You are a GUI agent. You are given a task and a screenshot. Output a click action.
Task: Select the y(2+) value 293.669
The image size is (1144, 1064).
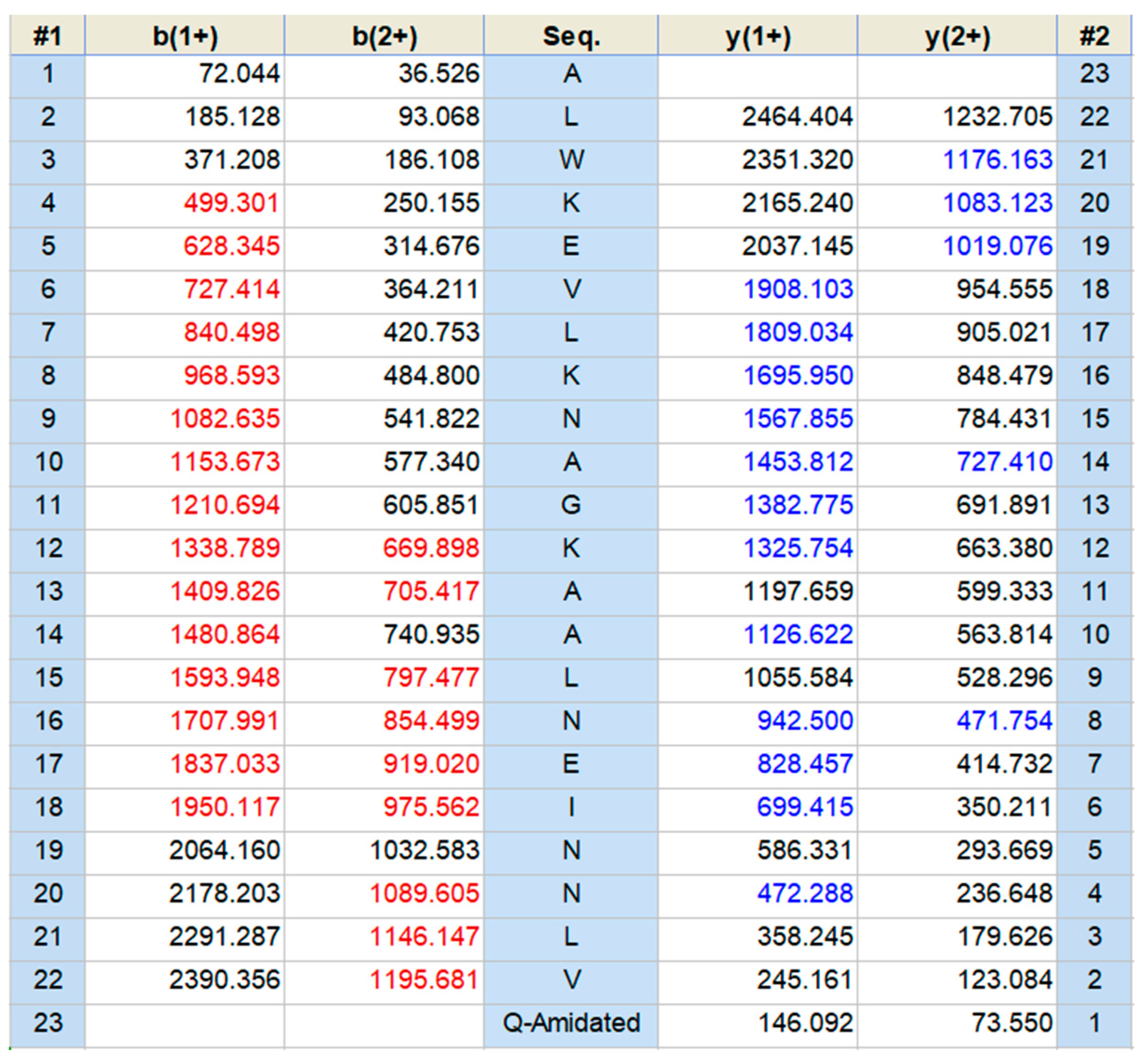[x=1004, y=851]
